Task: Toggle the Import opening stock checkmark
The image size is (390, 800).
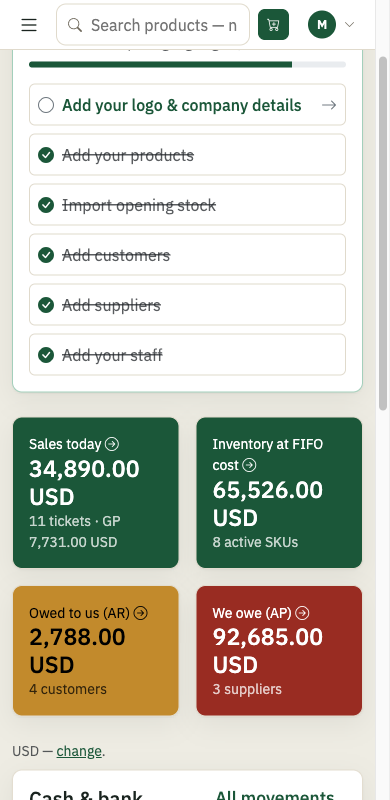Action: click(x=46, y=205)
